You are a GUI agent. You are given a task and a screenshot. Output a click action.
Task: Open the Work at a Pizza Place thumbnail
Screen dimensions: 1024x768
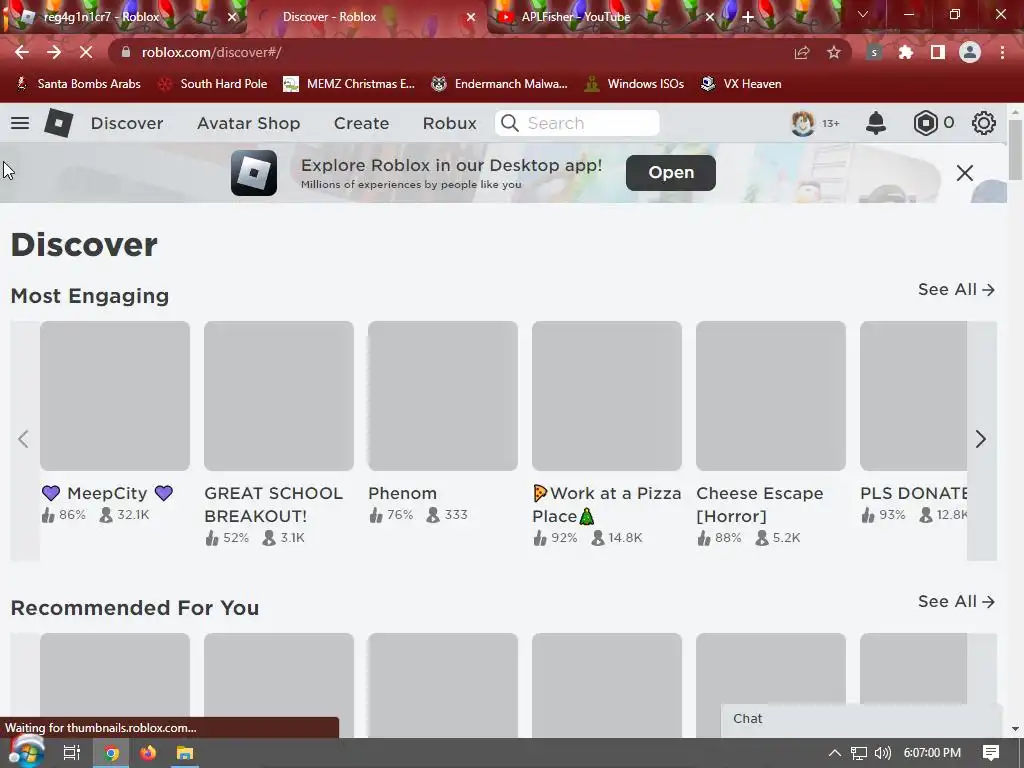pyautogui.click(x=607, y=395)
